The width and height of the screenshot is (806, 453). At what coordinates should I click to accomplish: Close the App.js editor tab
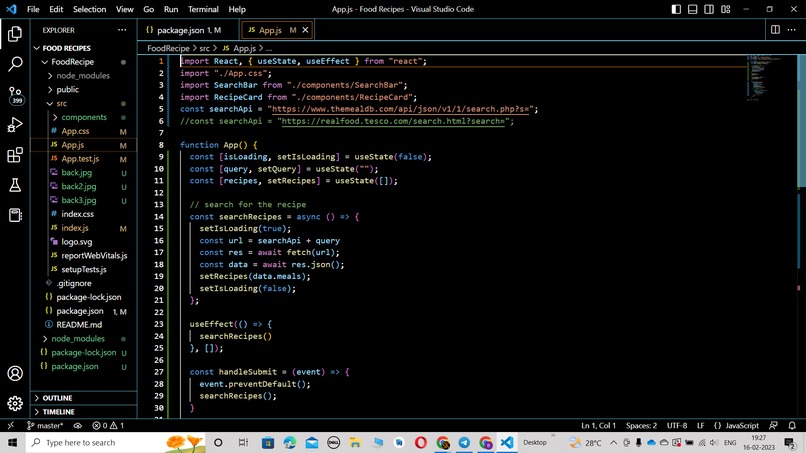tap(305, 30)
